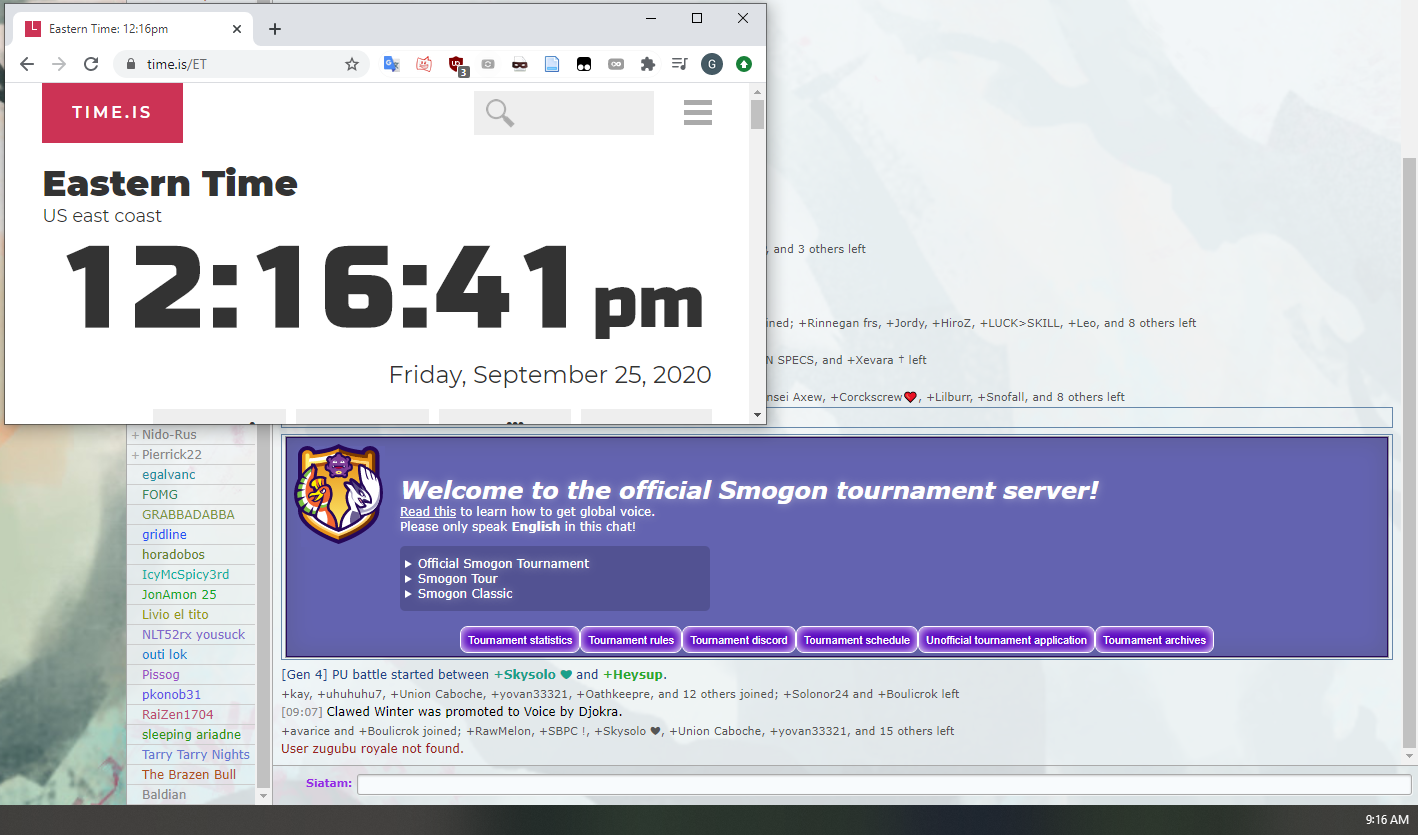Select user GRABBADABBA in user list

[192, 515]
